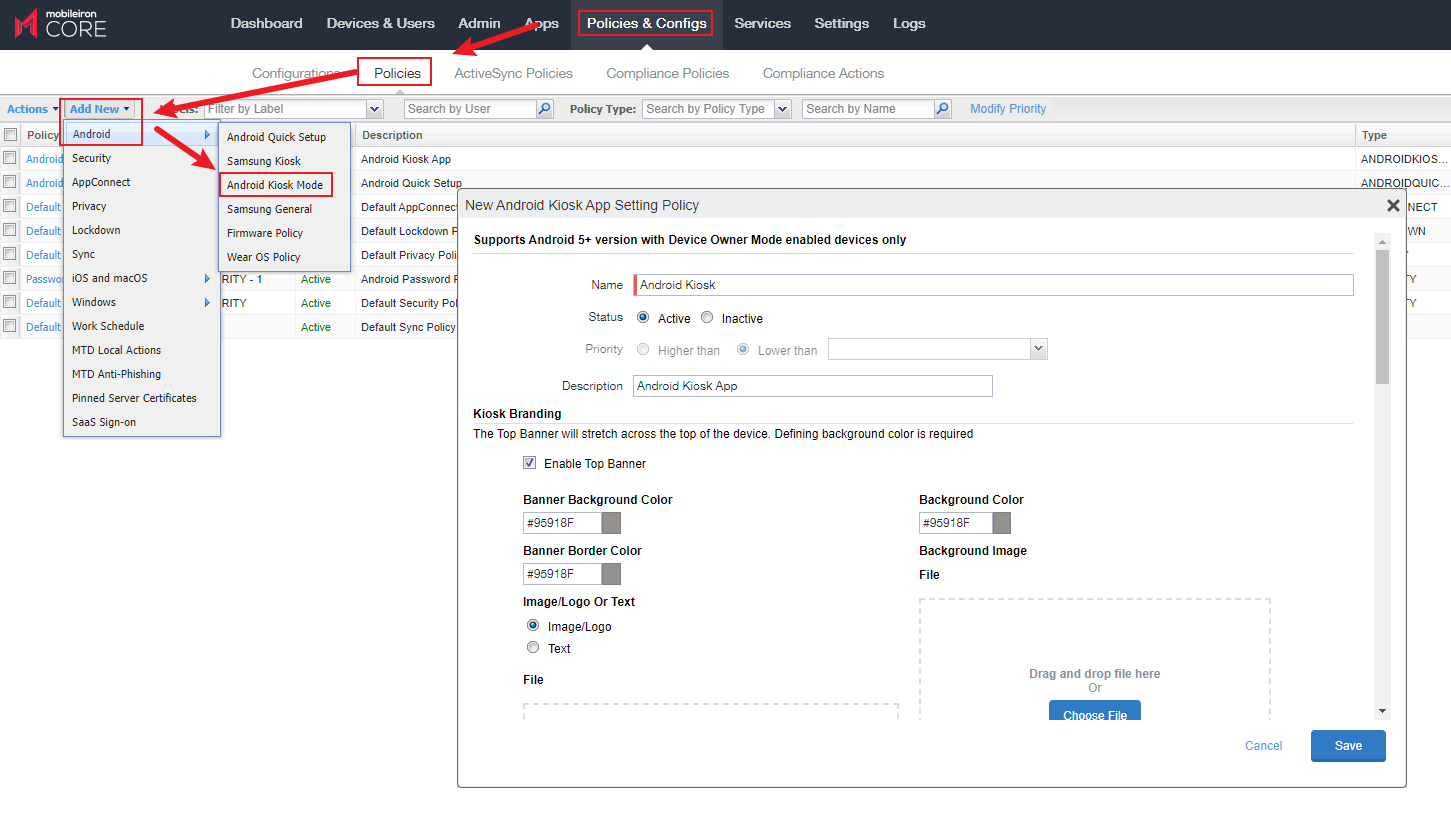Expand the Add New dropdown menu
Viewport: 1451px width, 830px height.
[100, 109]
